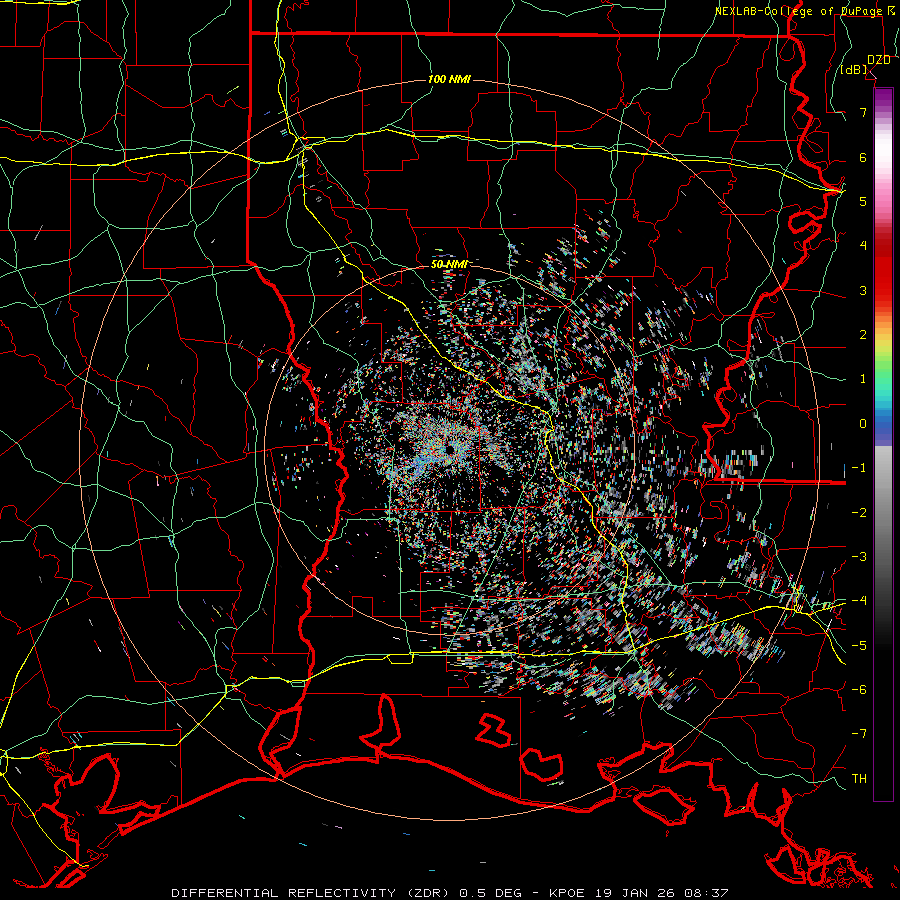Click the -5 value on the scale
This screenshot has height=900, width=900.
859,646
